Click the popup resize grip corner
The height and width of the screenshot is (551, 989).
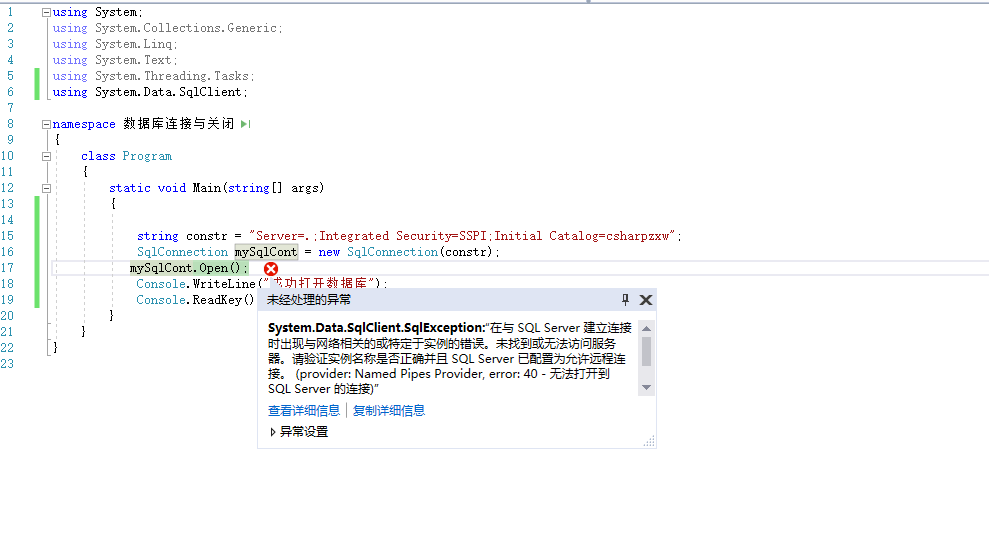coord(649,441)
